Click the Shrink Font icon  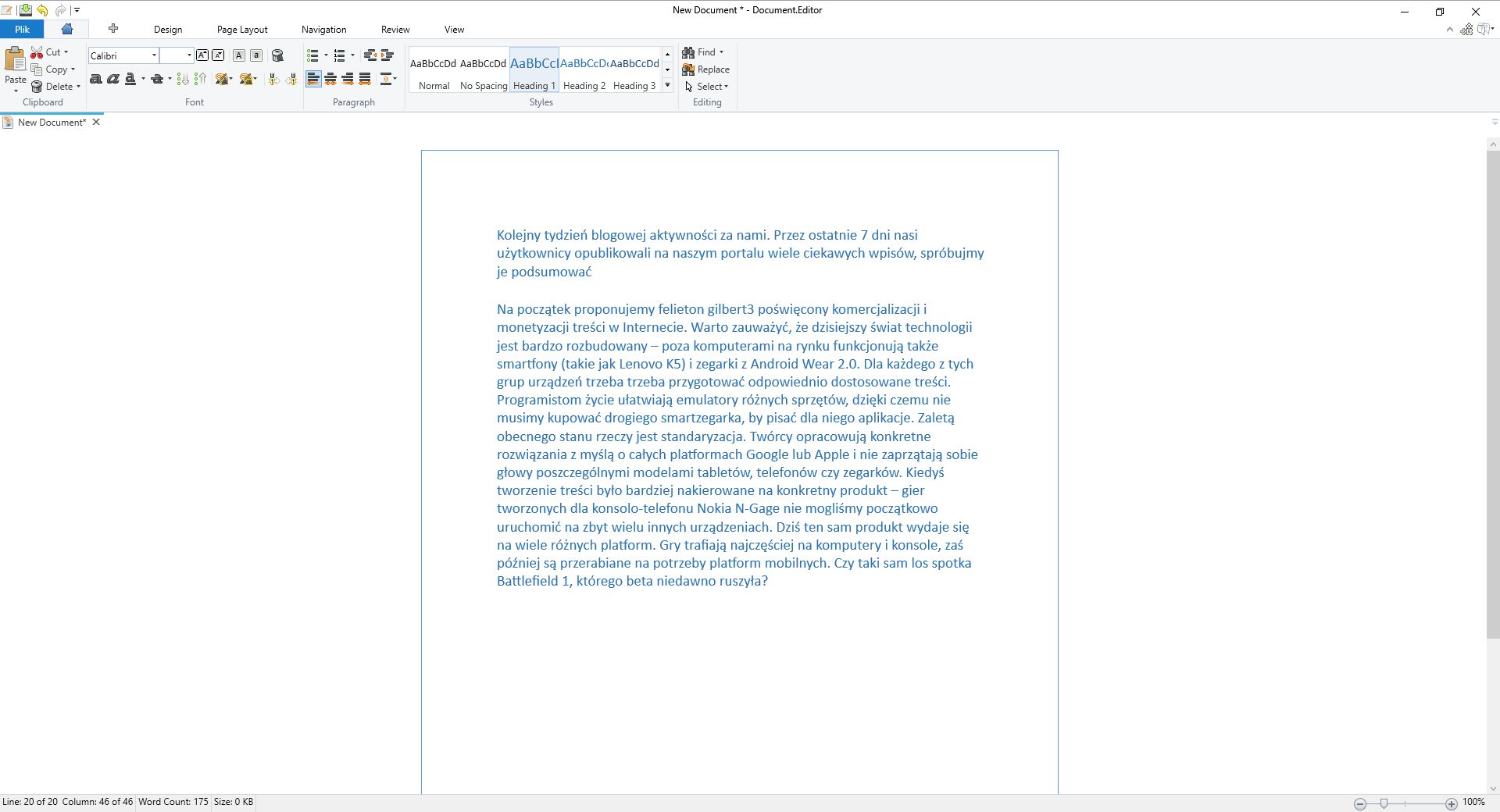(x=220, y=55)
